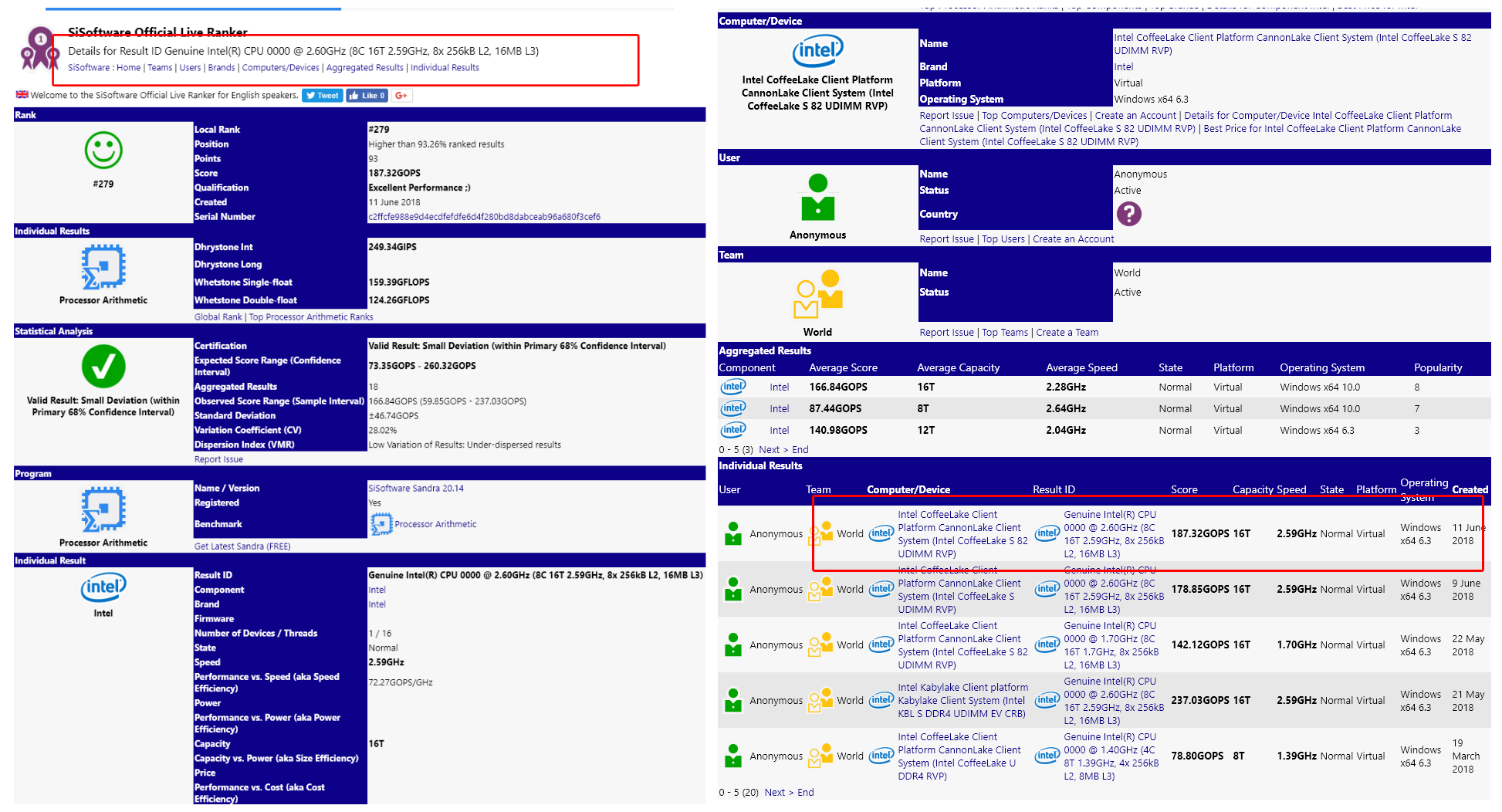This screenshot has height=812, width=1502.
Task: Click Intel logo before Kabylake Client platform link
Action: tap(881, 700)
